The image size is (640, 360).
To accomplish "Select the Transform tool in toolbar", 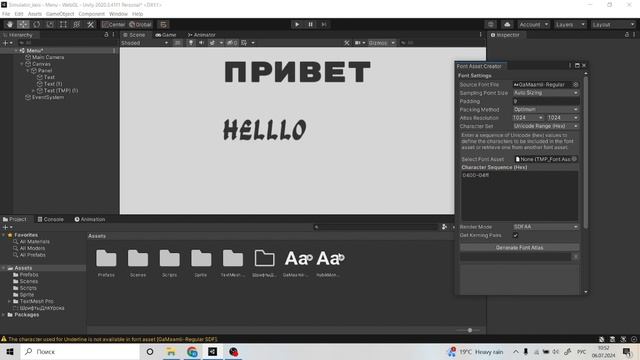I will 77,24.
